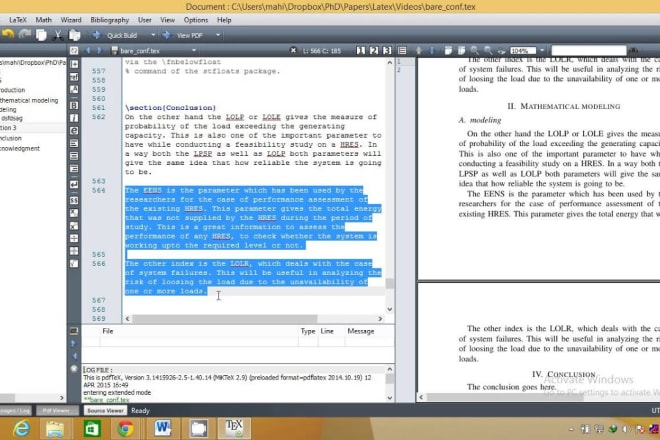
Task: Open Google Chrome from taskbar
Action: tap(125, 429)
